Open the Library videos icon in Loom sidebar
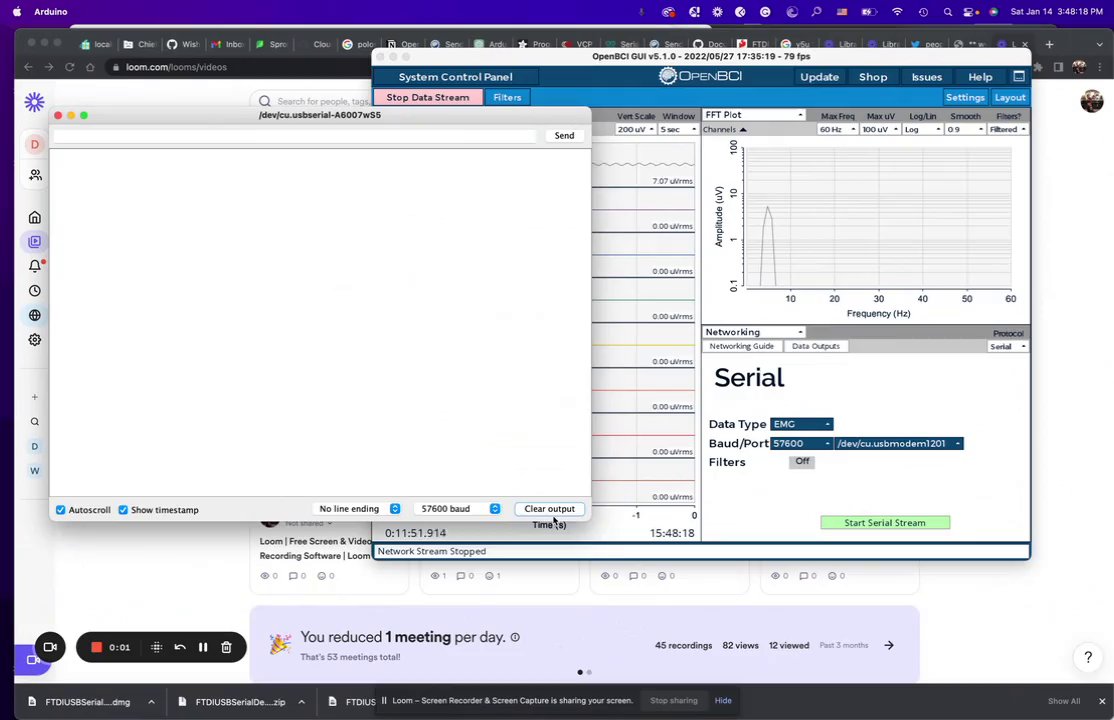Screen dimensions: 1114x720 (x=35, y=242)
